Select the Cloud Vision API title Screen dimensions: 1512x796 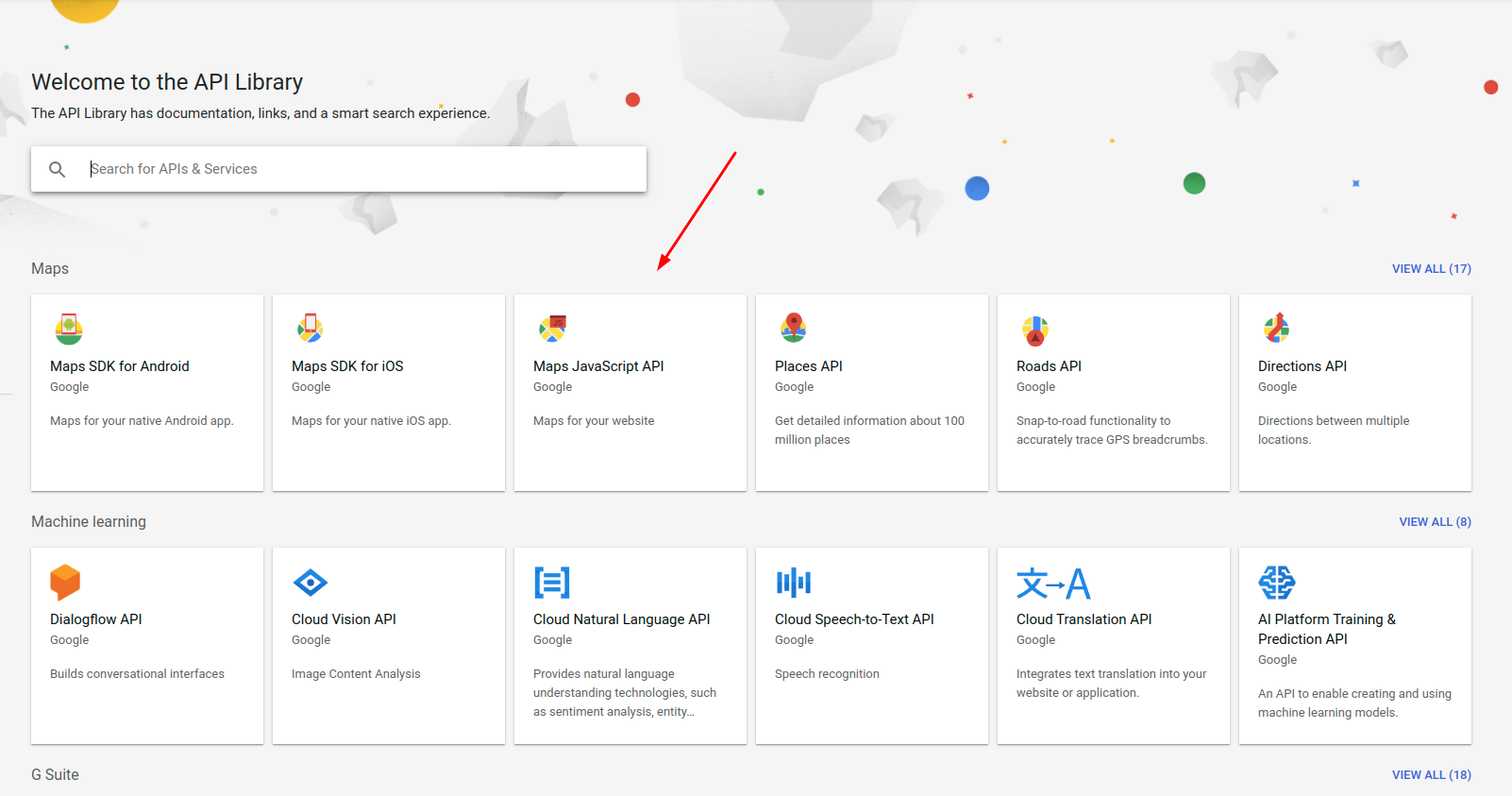pos(344,619)
